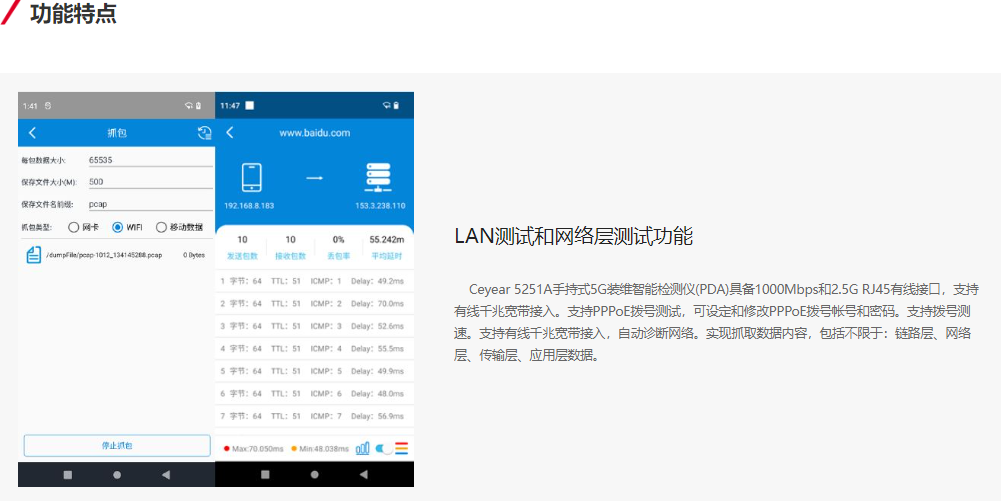
Task: Tap back arrow beside www.baidu.com
Action: click(230, 133)
